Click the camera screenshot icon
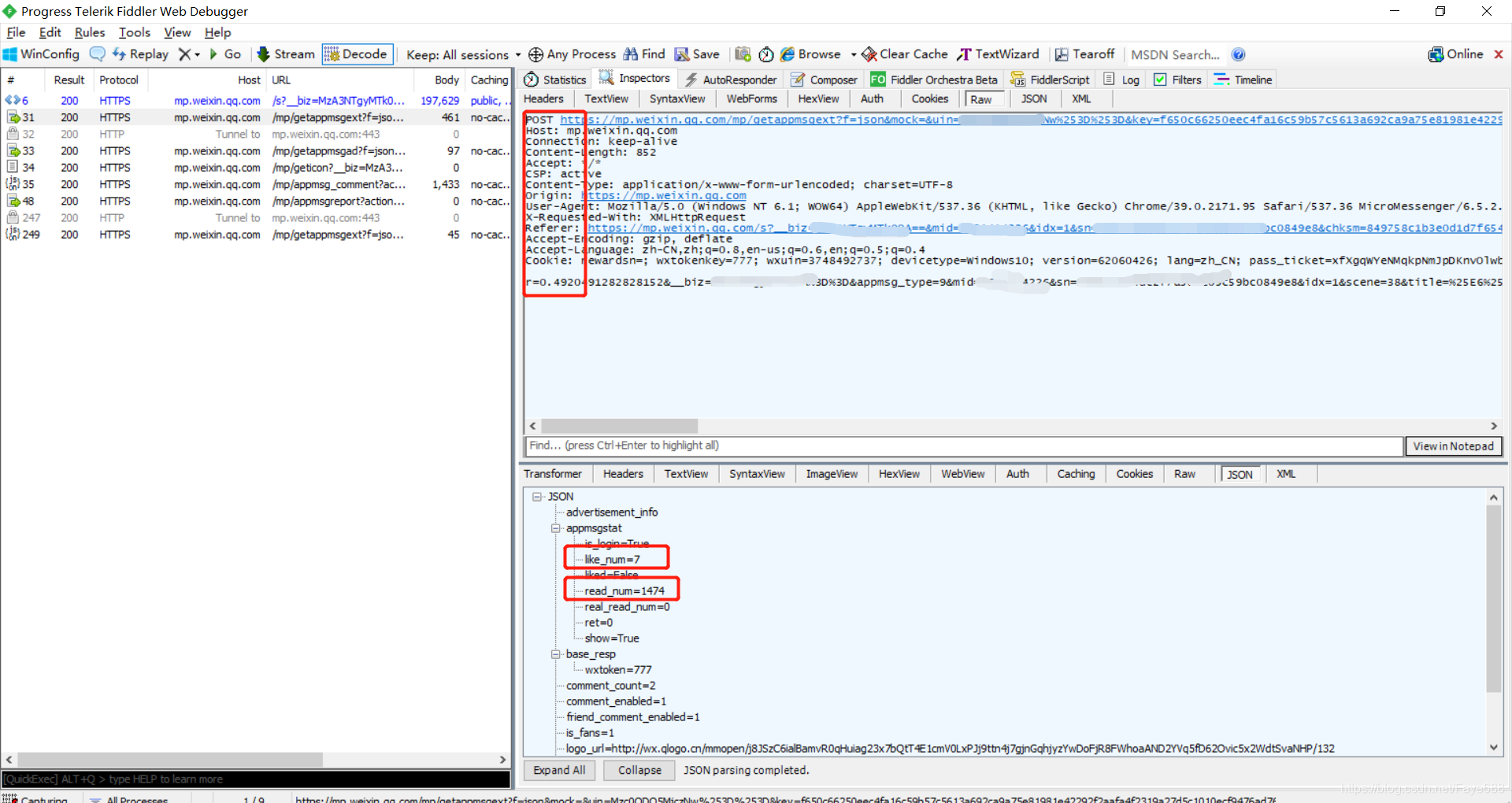Image resolution: width=1512 pixels, height=803 pixels. click(743, 54)
